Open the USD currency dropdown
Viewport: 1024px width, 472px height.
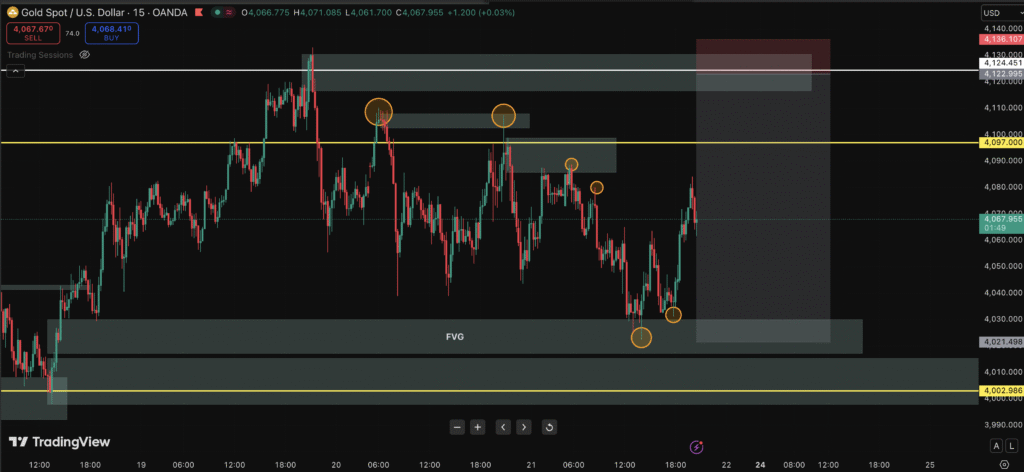[997, 12]
